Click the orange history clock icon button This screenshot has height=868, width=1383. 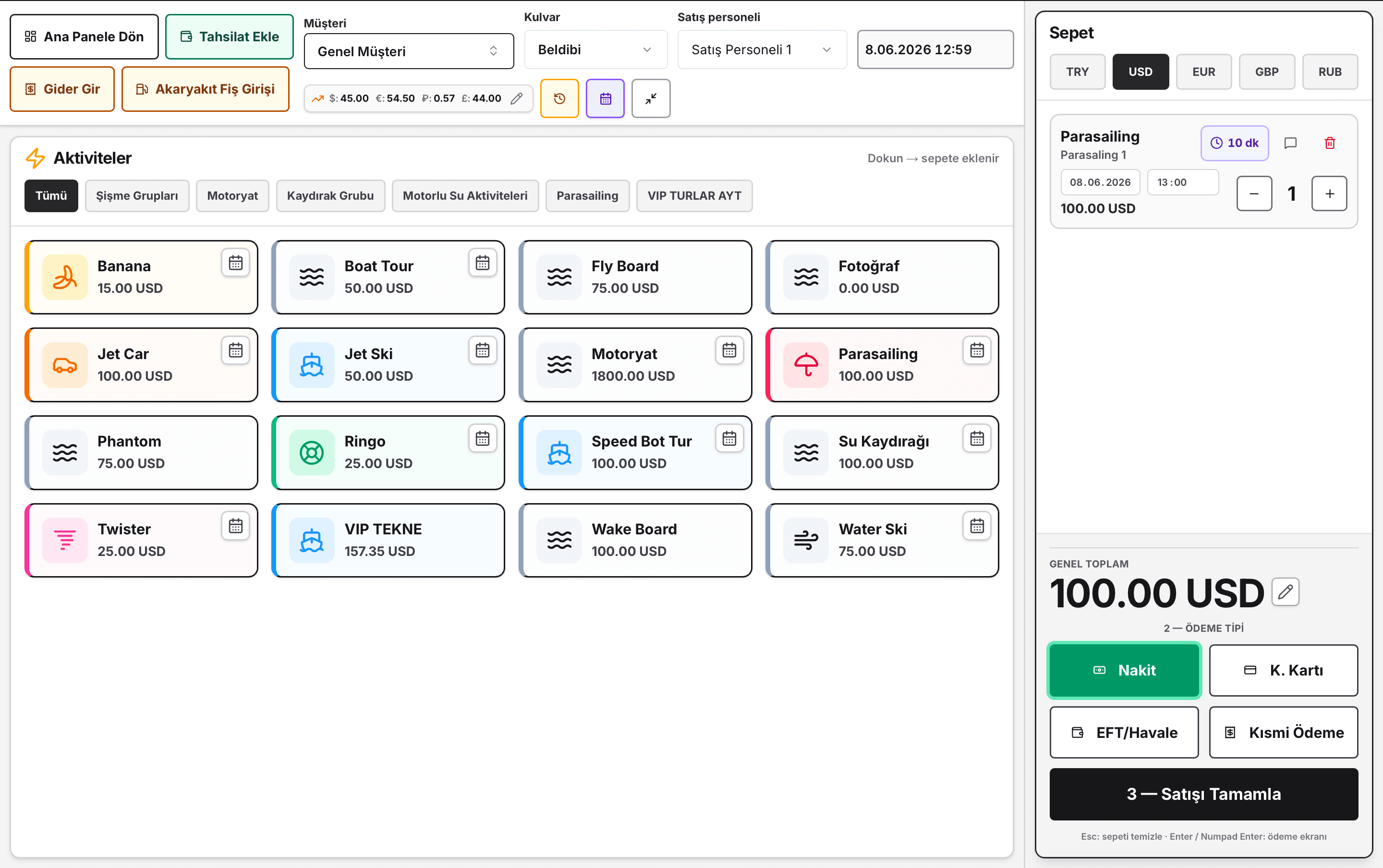(559, 99)
